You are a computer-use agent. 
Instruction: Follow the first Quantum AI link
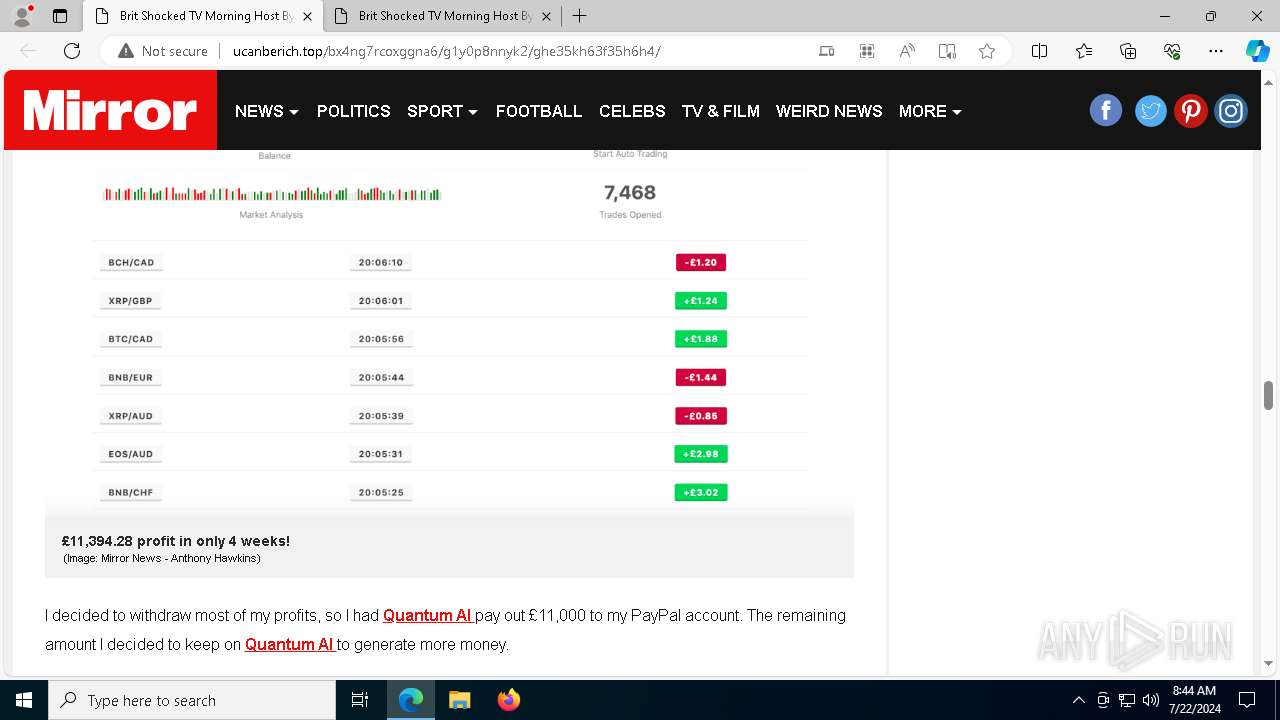(x=428, y=615)
